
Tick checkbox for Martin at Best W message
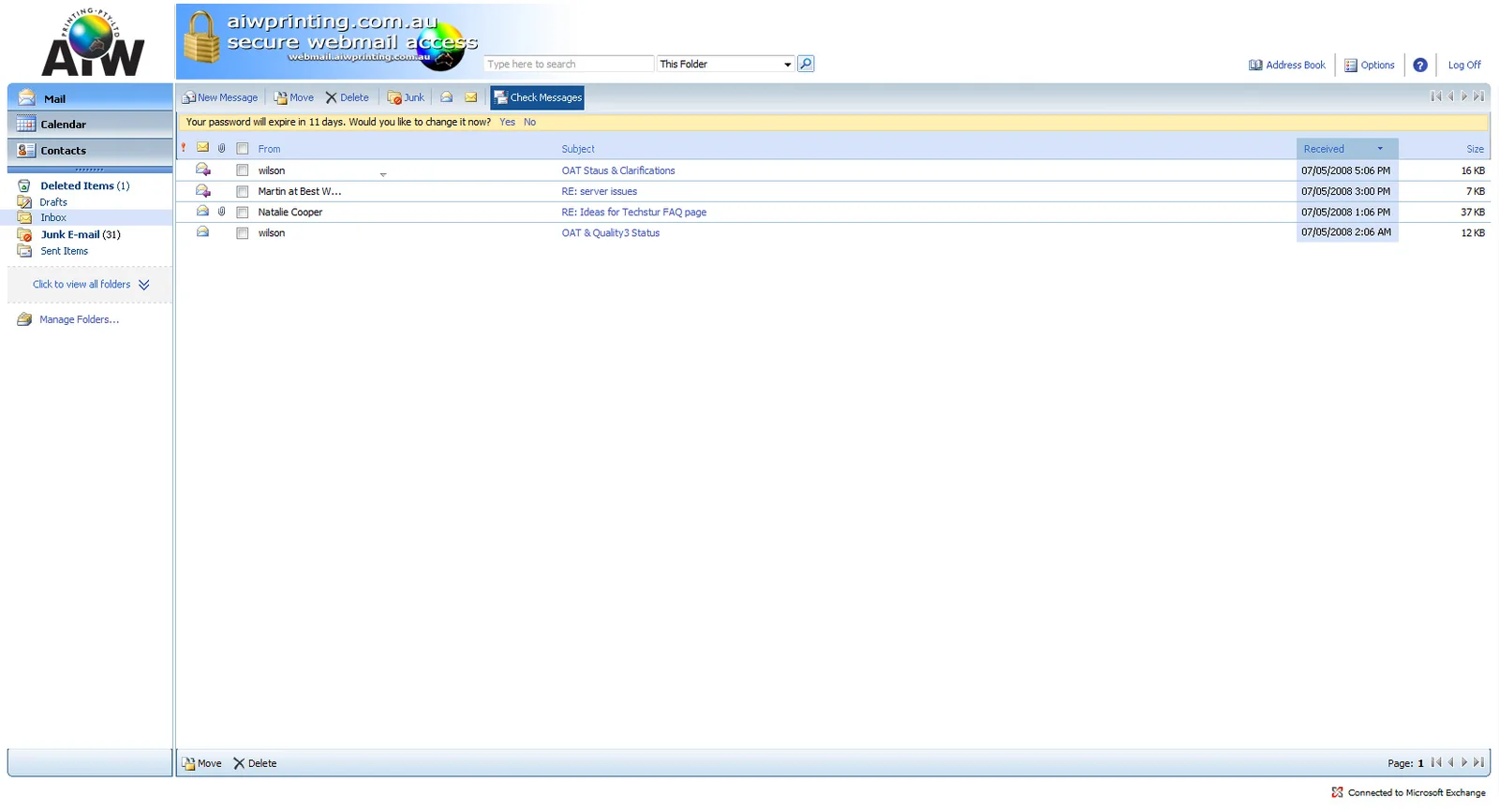243,191
